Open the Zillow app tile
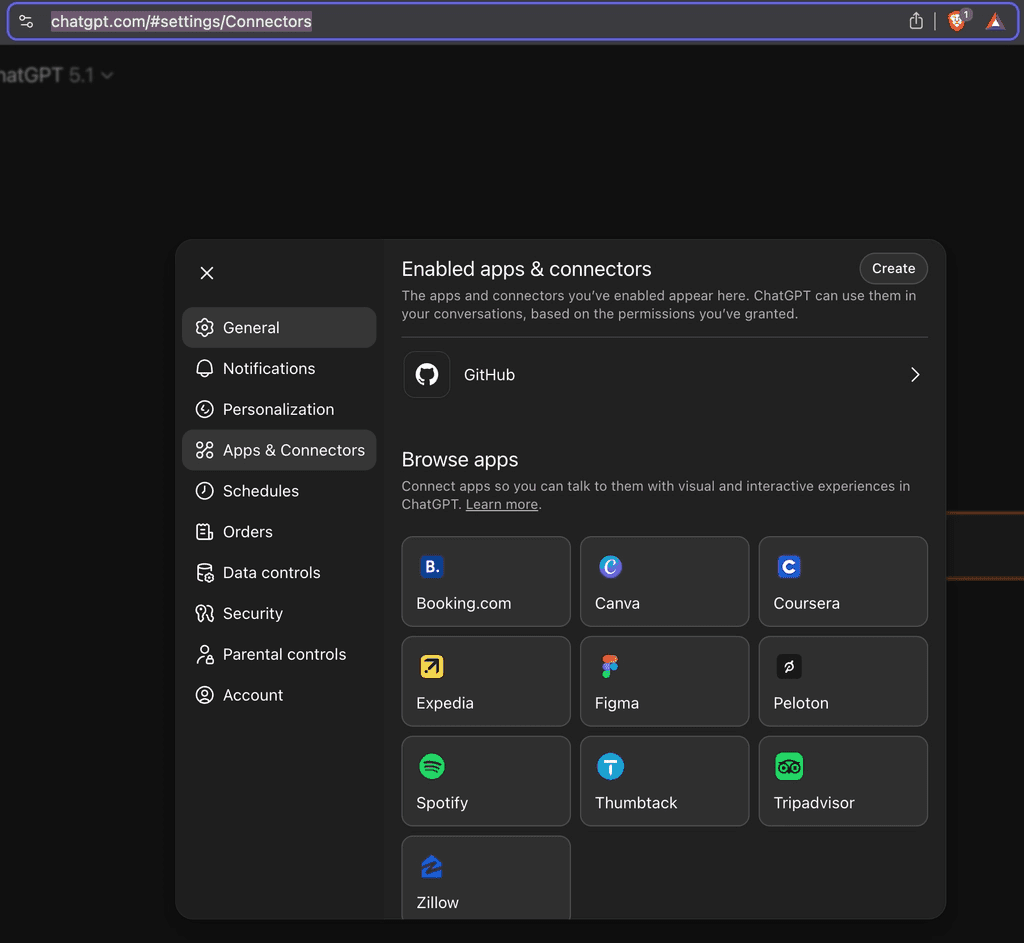Screen dimensions: 1024x943 click(485, 877)
